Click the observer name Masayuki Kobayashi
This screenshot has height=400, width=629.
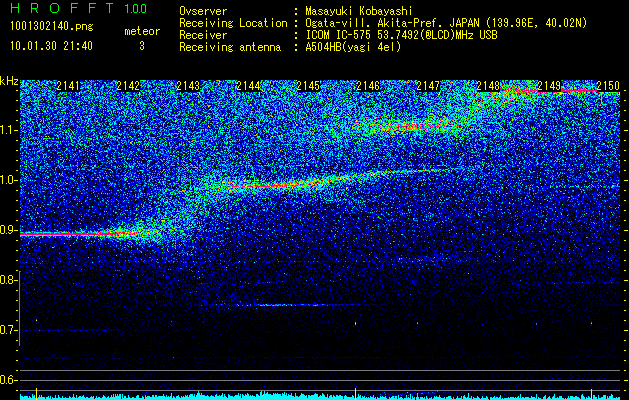coord(359,11)
